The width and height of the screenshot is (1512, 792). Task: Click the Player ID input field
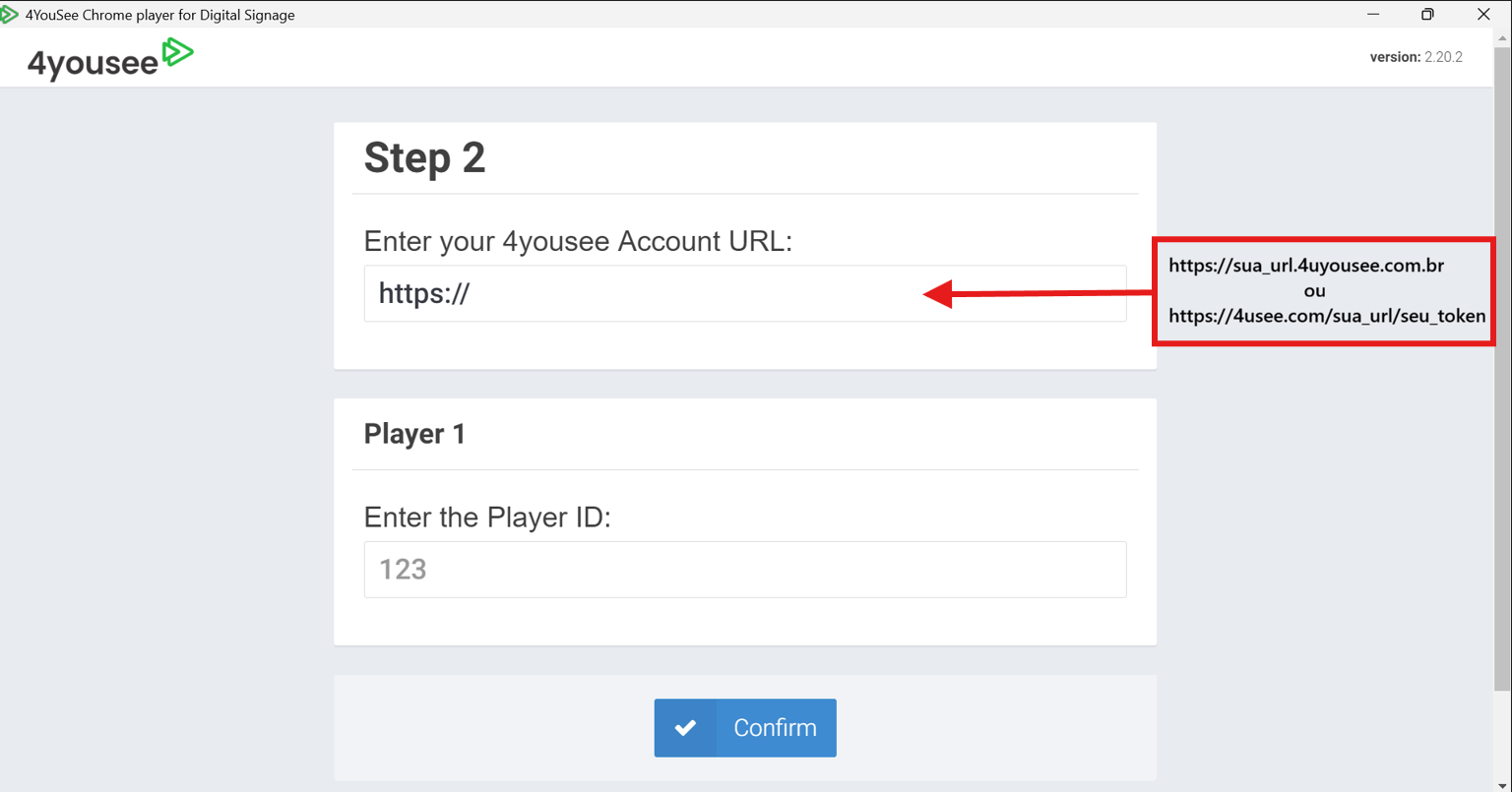click(745, 570)
